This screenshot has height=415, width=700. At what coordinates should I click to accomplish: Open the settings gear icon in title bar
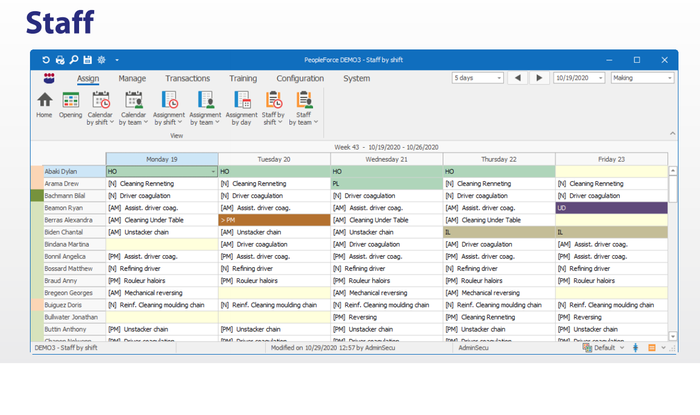click(101, 60)
